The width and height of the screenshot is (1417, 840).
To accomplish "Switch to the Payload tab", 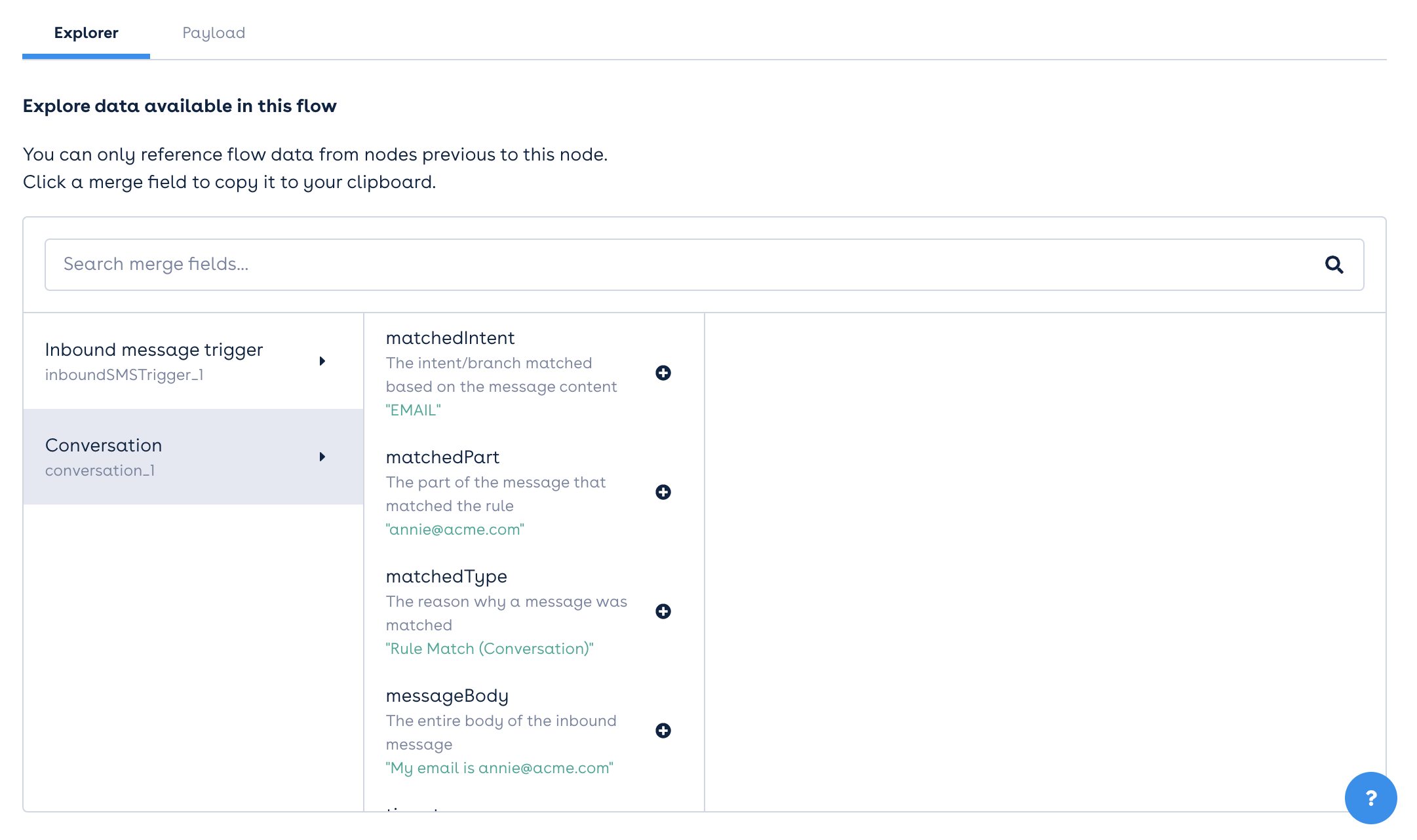I will point(214,32).
